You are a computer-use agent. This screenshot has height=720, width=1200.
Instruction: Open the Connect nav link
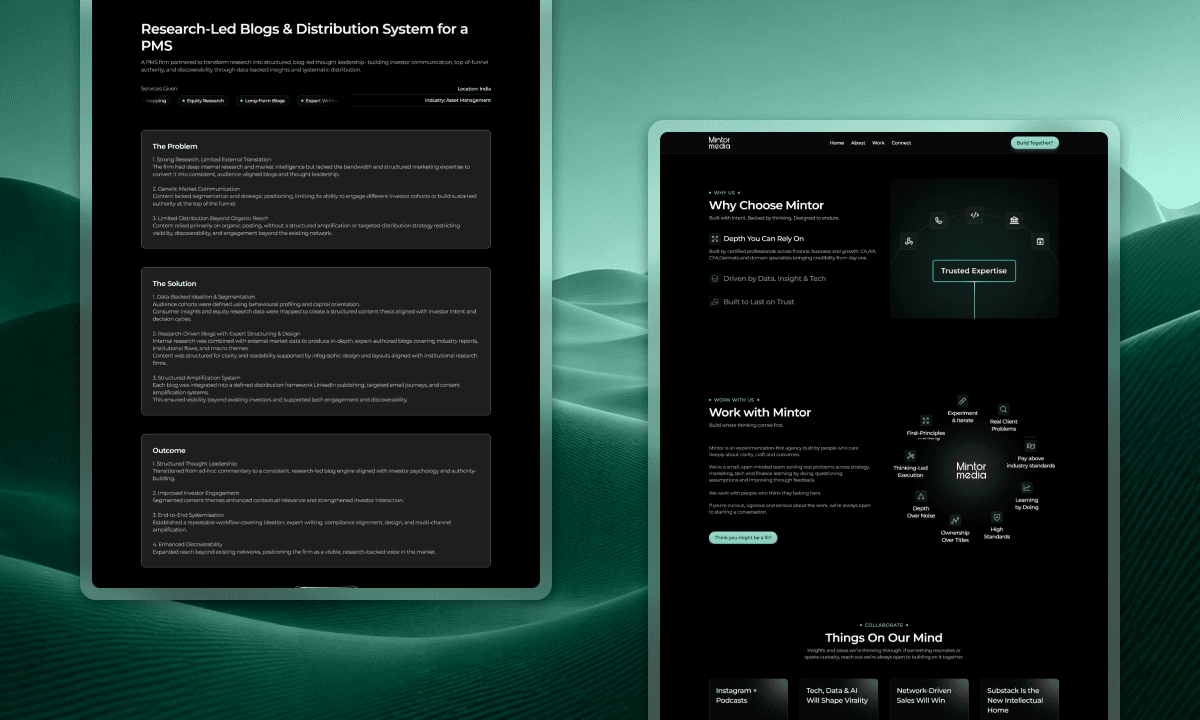point(901,143)
